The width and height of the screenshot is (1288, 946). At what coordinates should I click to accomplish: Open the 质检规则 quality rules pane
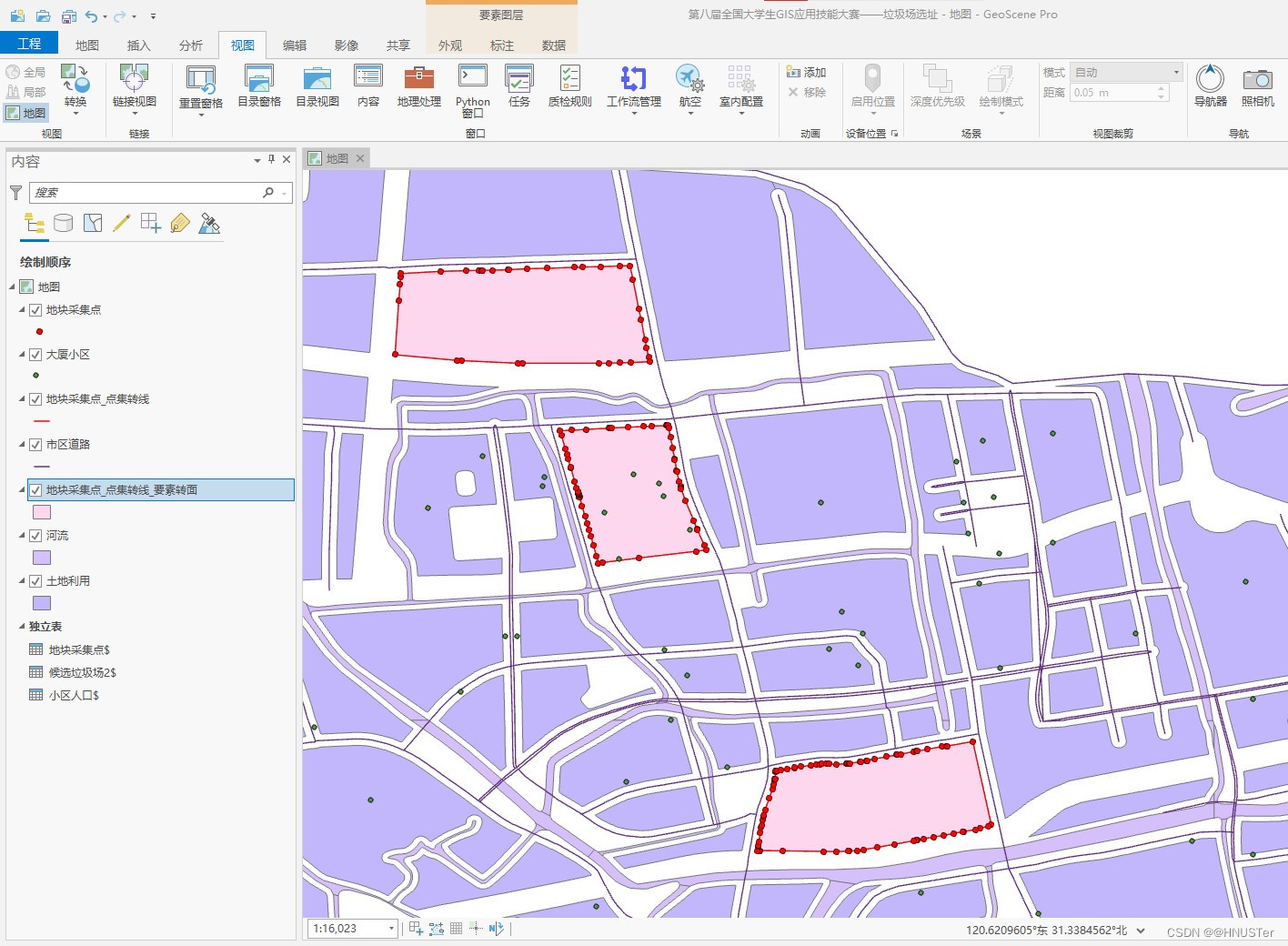click(x=570, y=86)
